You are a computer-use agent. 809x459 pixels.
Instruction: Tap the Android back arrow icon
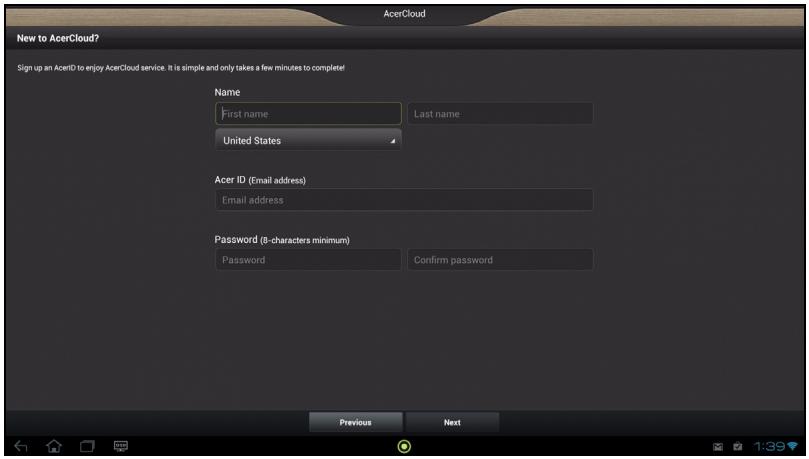point(21,446)
